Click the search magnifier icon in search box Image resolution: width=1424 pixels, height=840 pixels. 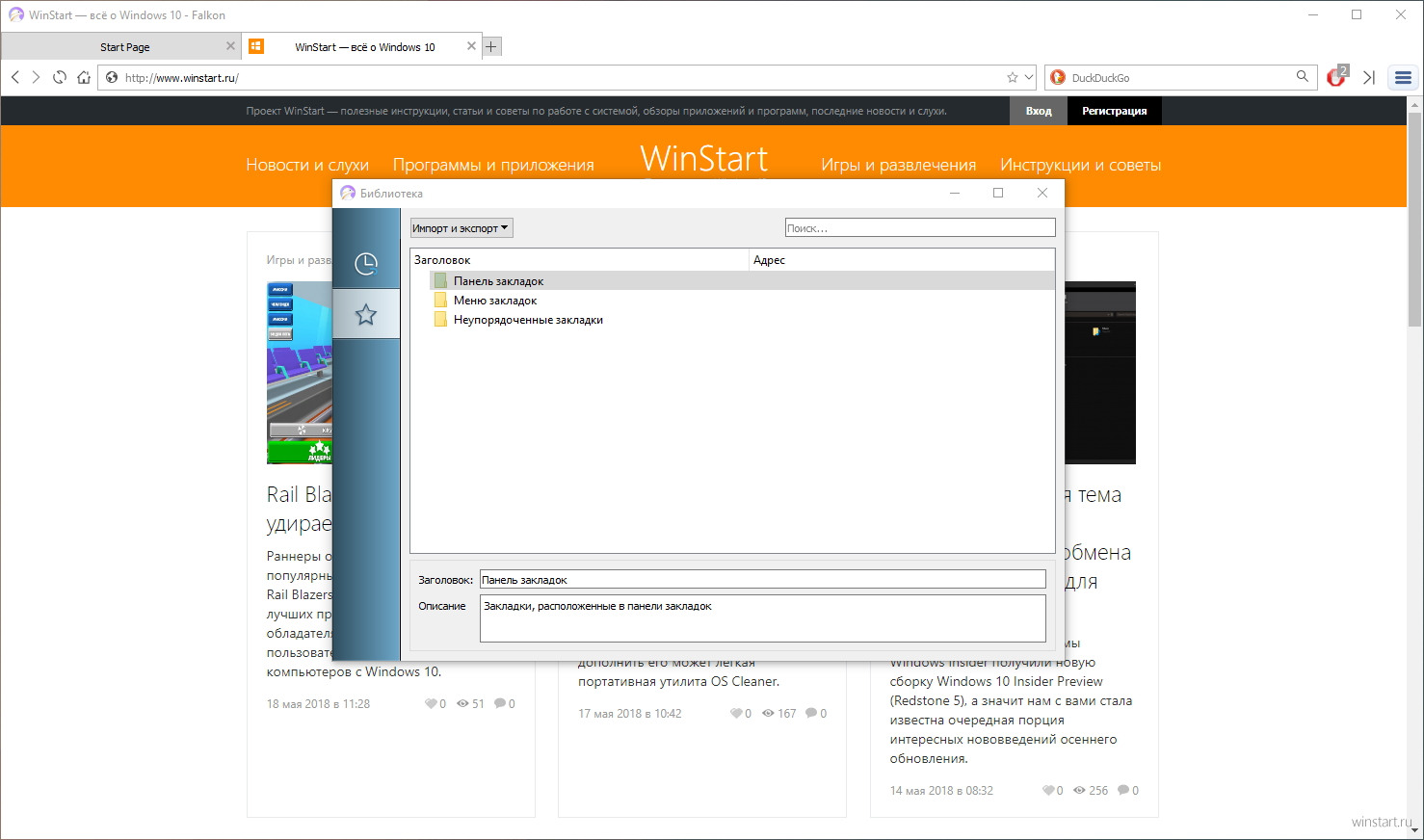point(1303,77)
